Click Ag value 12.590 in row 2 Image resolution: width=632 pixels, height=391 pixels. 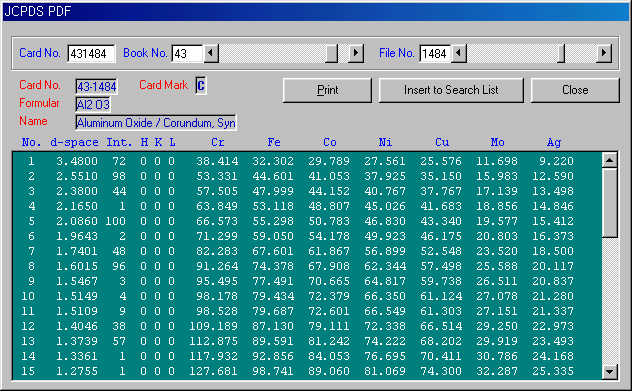pos(553,176)
